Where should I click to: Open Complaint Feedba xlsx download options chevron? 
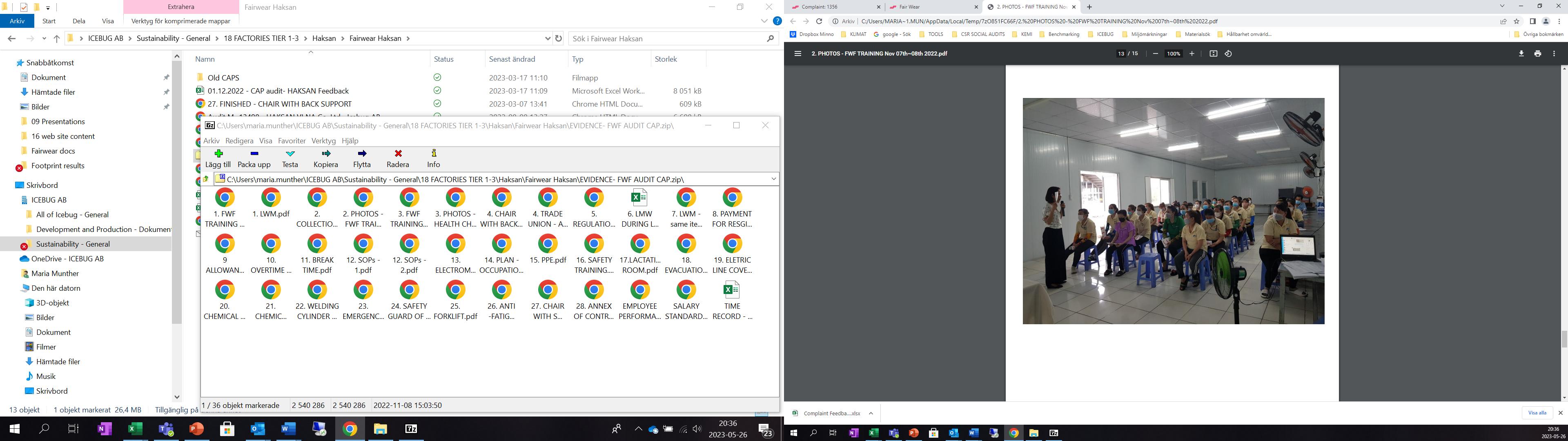click(871, 413)
